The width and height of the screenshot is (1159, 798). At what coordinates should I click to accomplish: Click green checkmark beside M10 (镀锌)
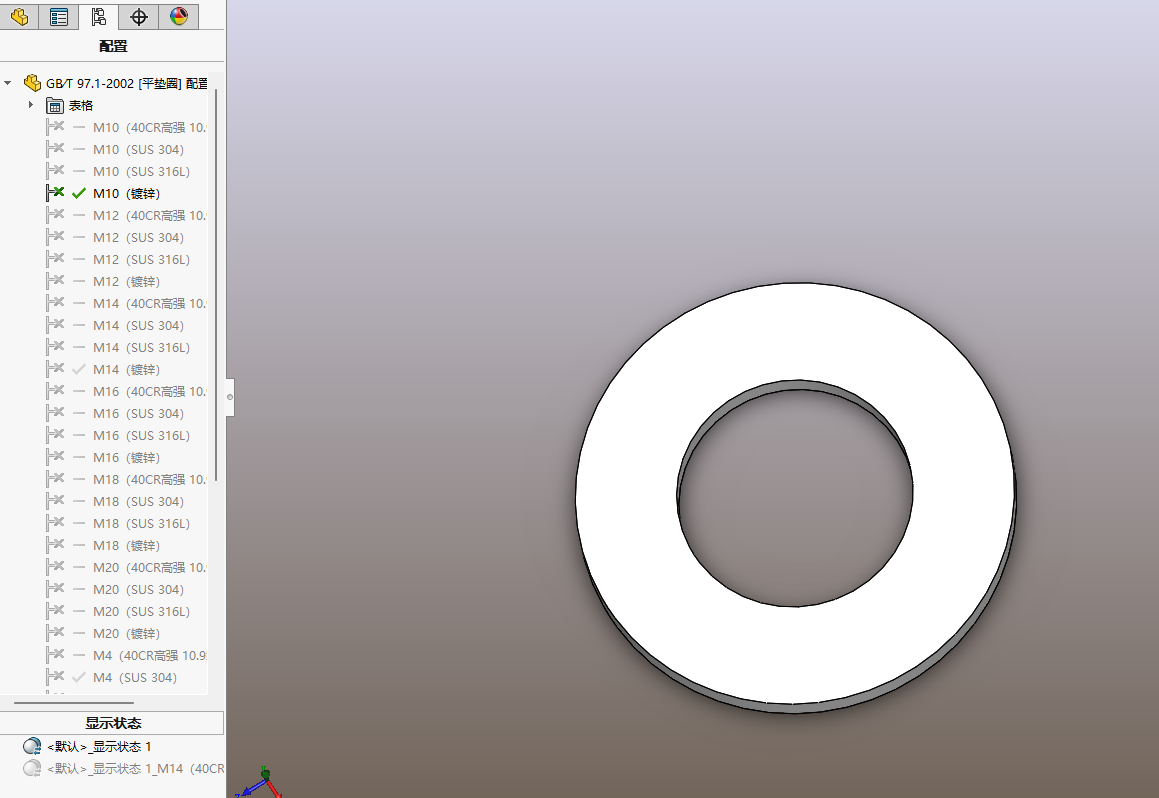(79, 194)
